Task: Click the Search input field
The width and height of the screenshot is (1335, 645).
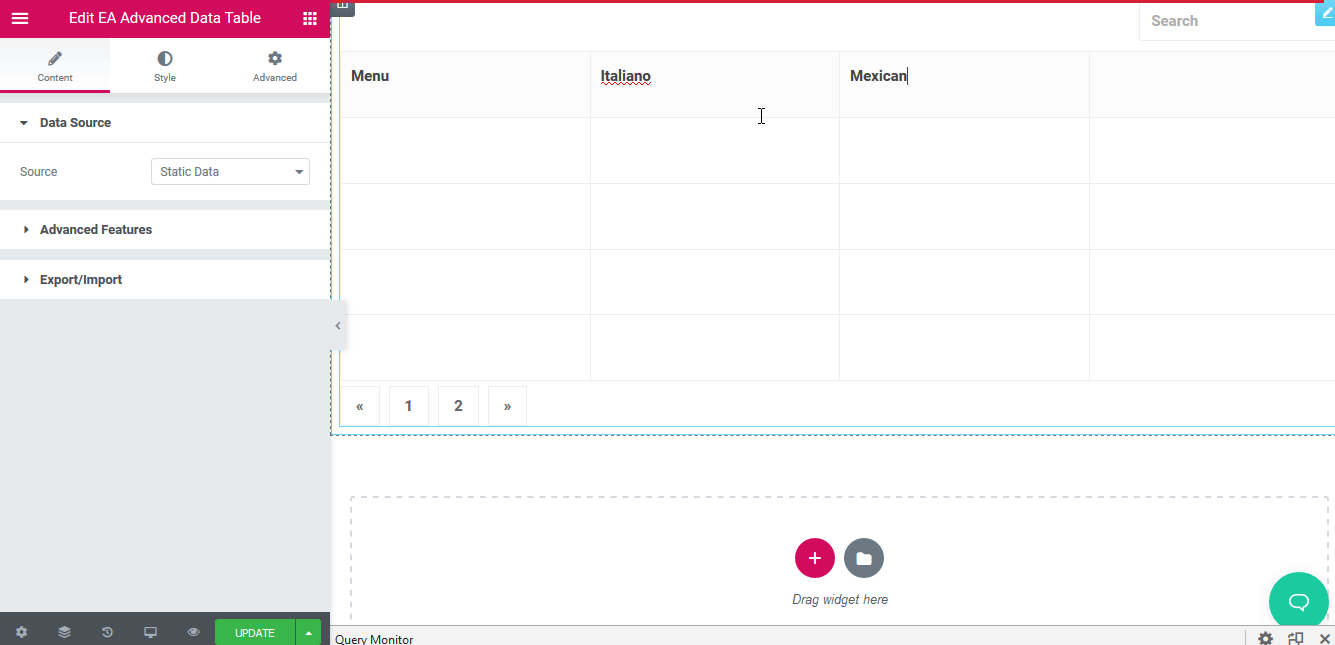Action: pyautogui.click(x=1220, y=20)
